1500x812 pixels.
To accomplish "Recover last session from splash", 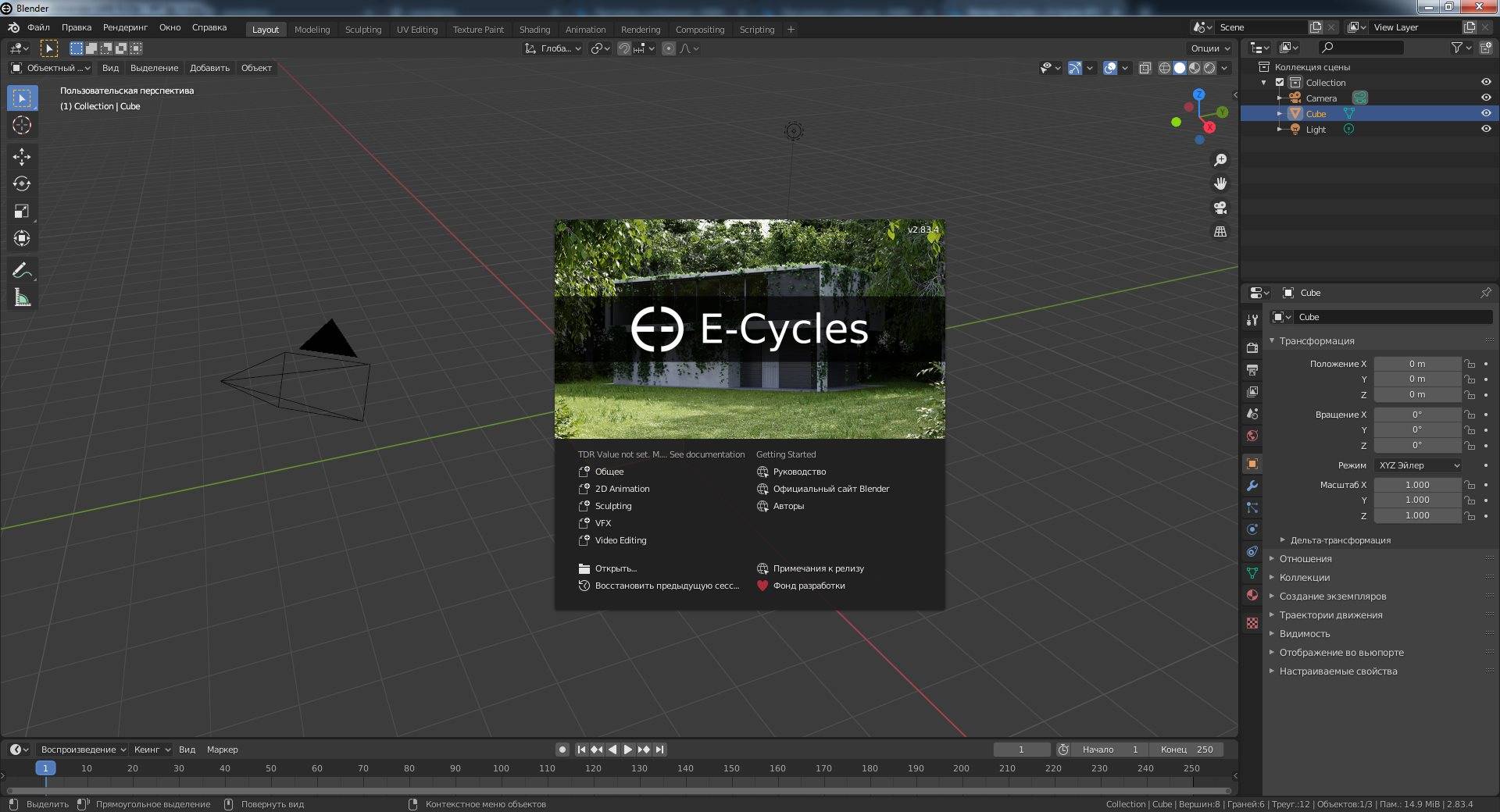I will tap(659, 586).
